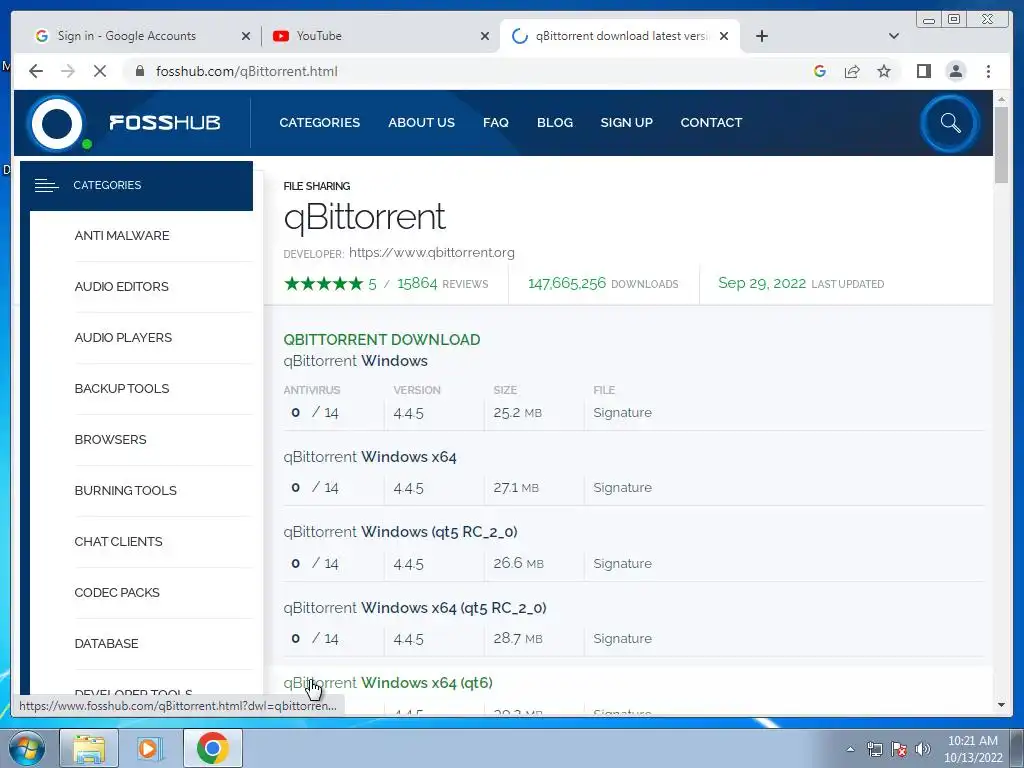
Task: Download qBittorrent Windows installer
Action: coord(355,361)
